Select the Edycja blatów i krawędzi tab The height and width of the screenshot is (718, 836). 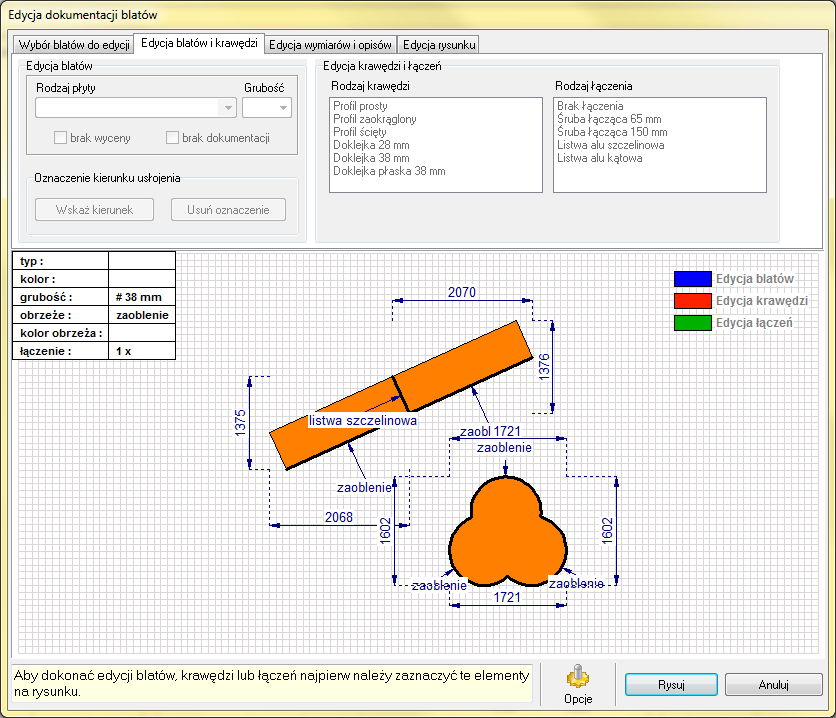tap(199, 43)
